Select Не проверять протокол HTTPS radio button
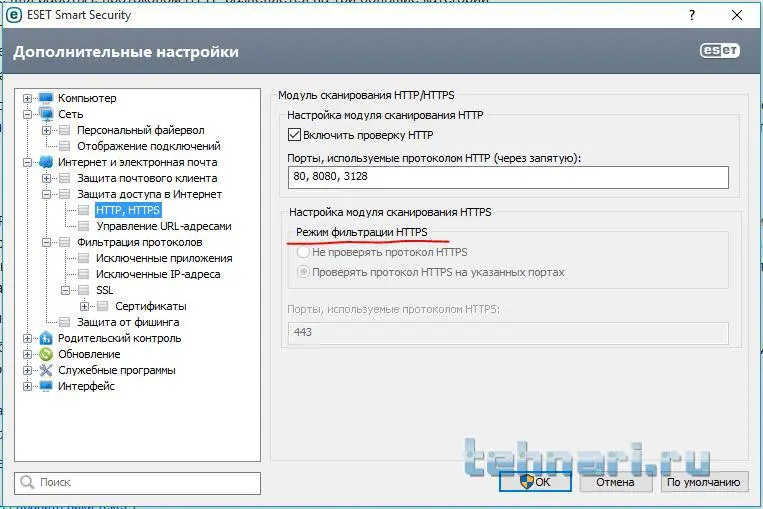This screenshot has width=763, height=509. click(x=304, y=252)
